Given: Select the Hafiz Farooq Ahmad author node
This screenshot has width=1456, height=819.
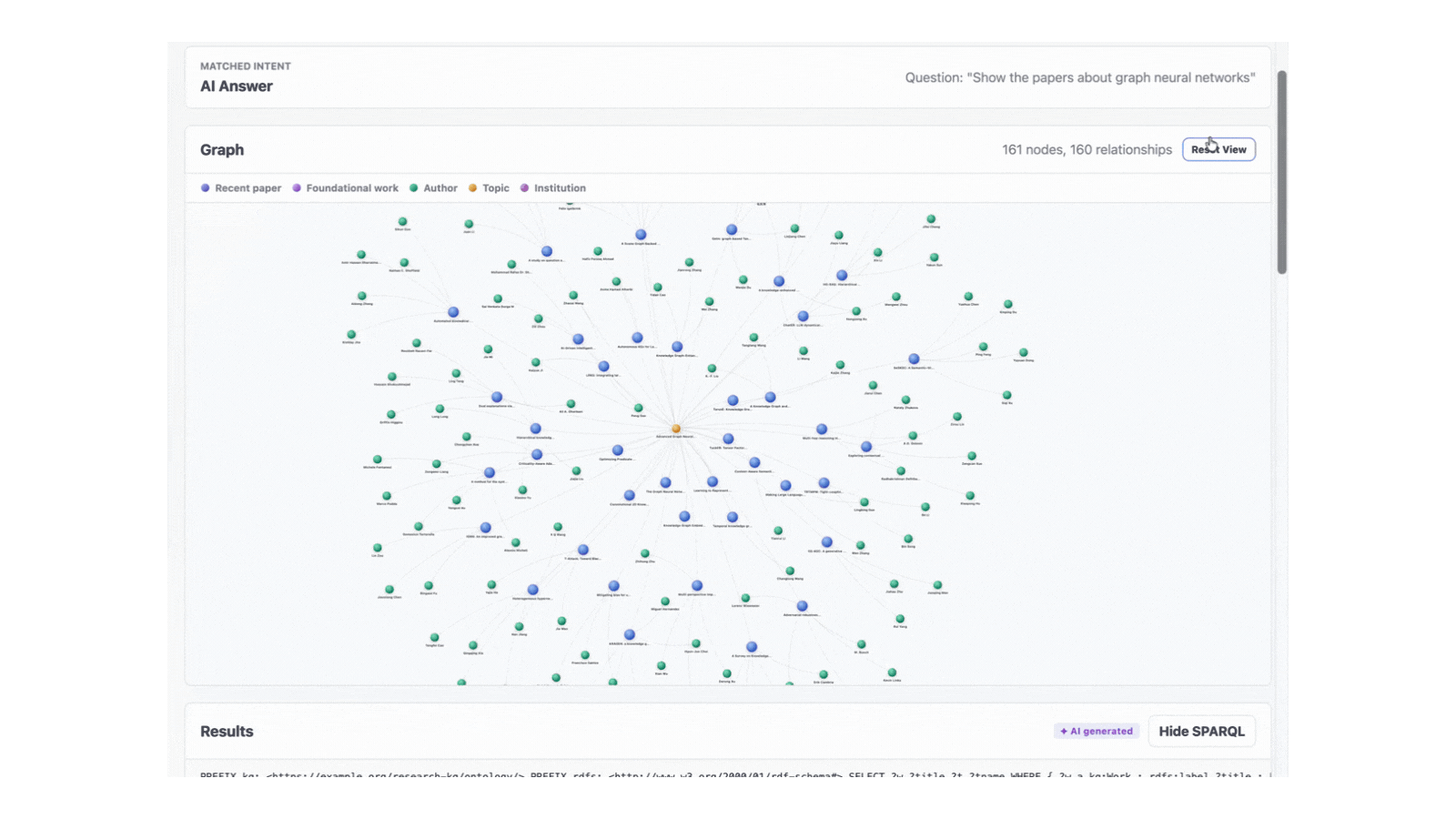Looking at the screenshot, I should (598, 251).
